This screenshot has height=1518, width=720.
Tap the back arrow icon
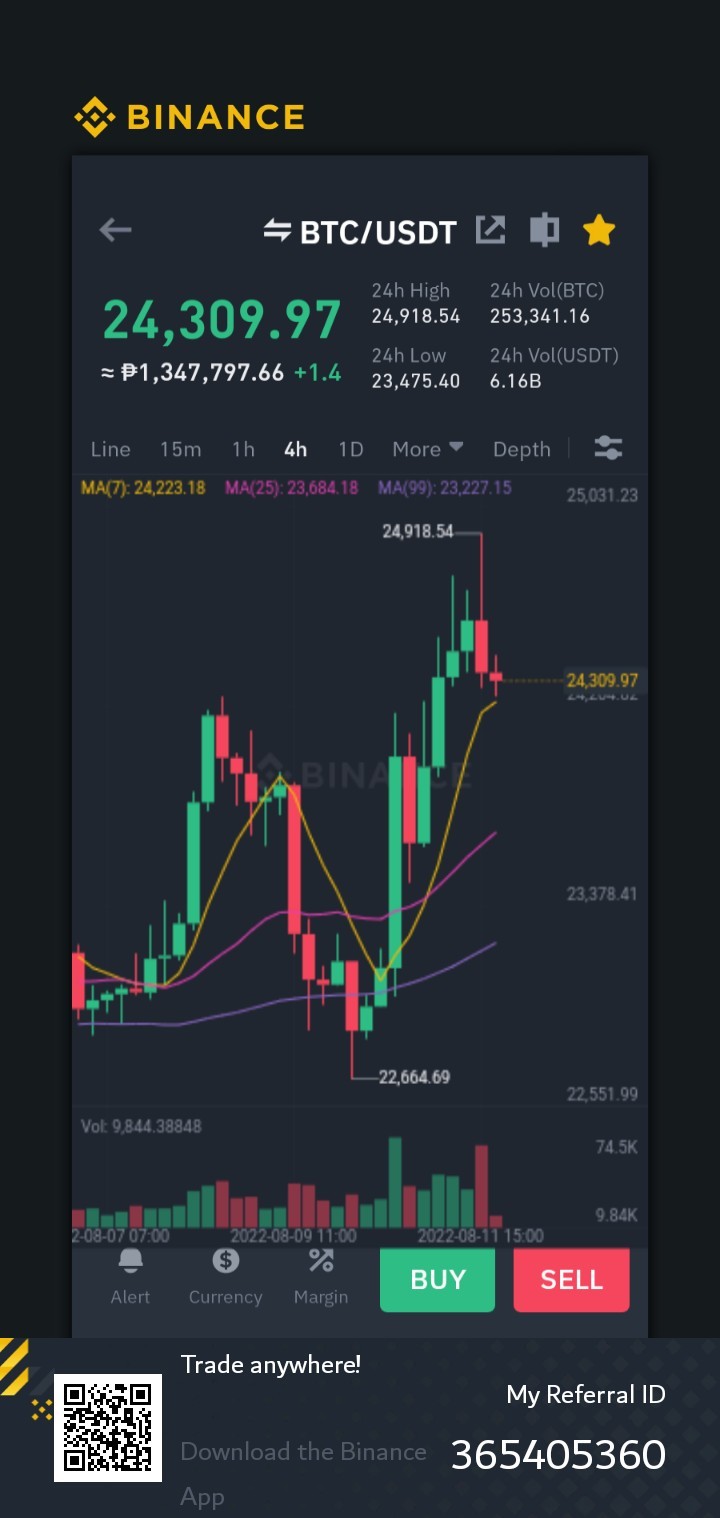[116, 230]
